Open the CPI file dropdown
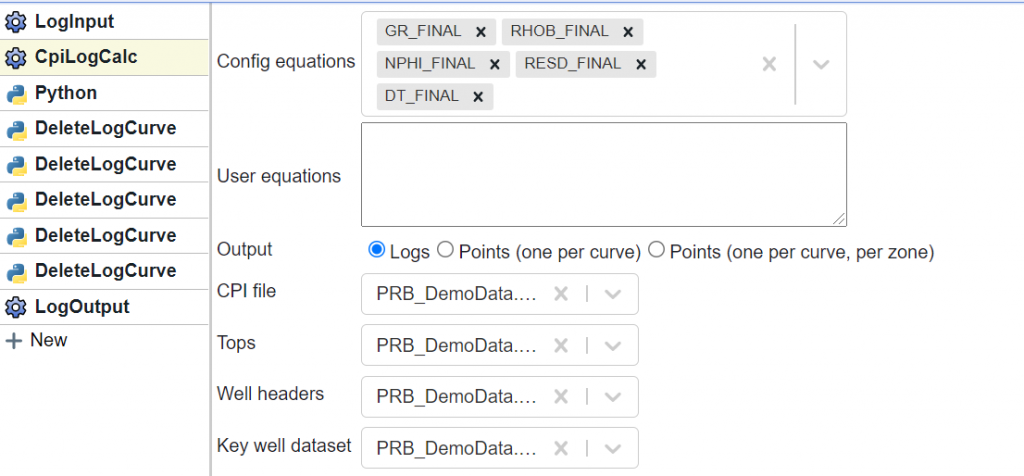Image resolution: width=1024 pixels, height=476 pixels. [613, 294]
